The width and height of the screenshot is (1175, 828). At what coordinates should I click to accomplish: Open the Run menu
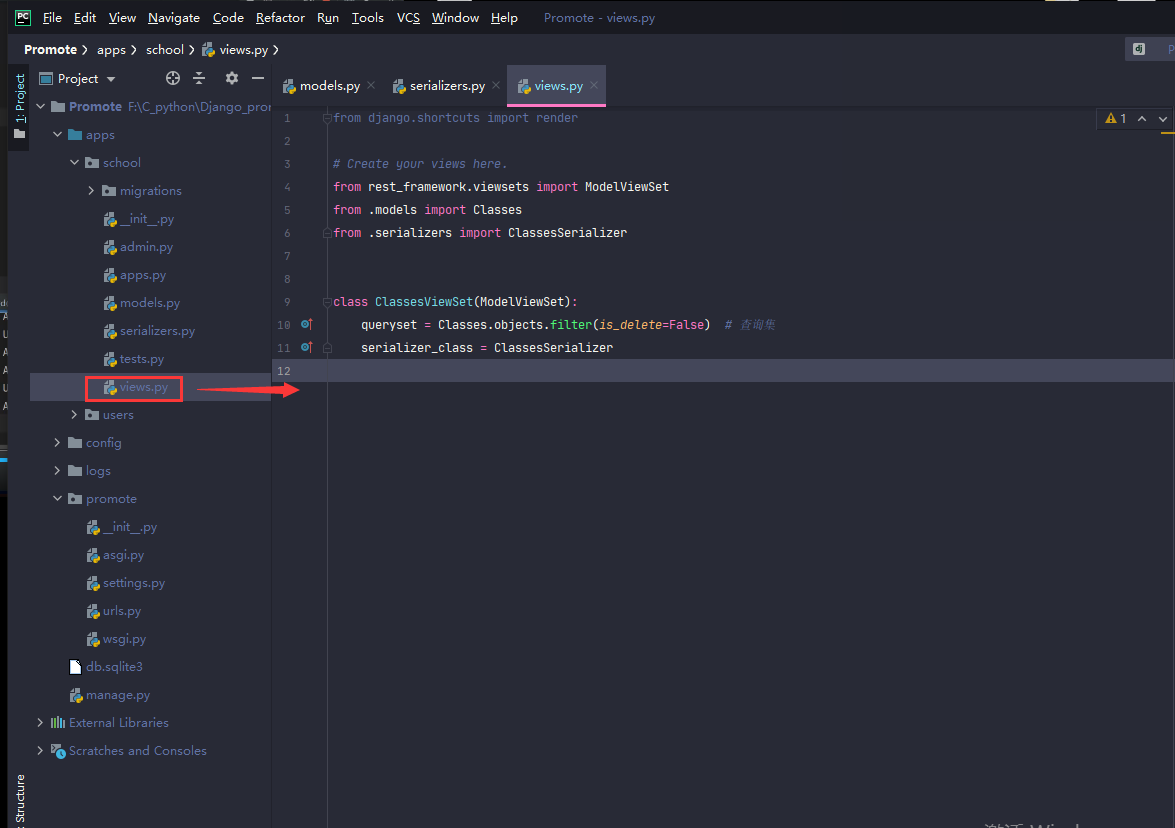pyautogui.click(x=327, y=17)
